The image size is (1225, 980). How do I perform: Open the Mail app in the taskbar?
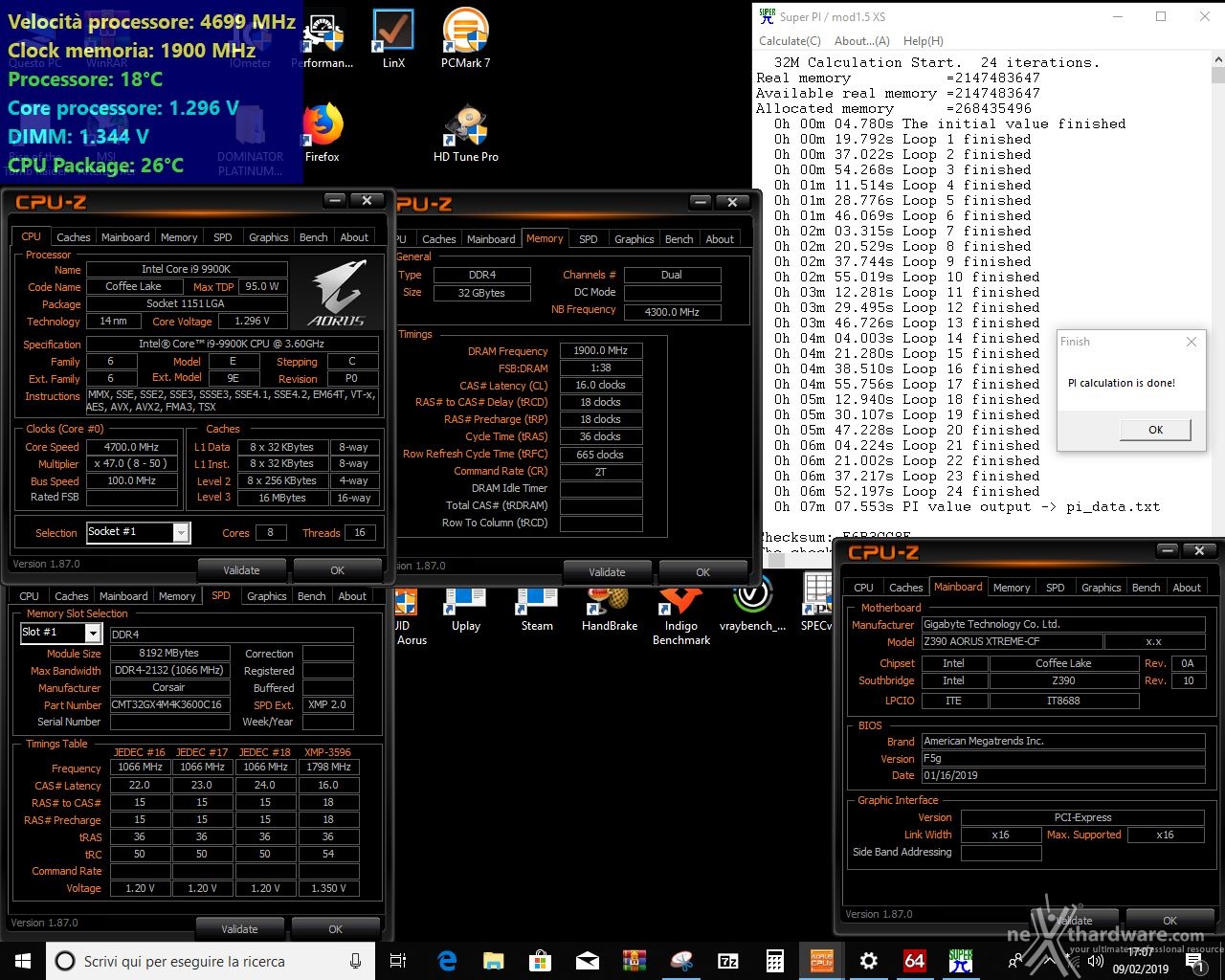point(588,960)
